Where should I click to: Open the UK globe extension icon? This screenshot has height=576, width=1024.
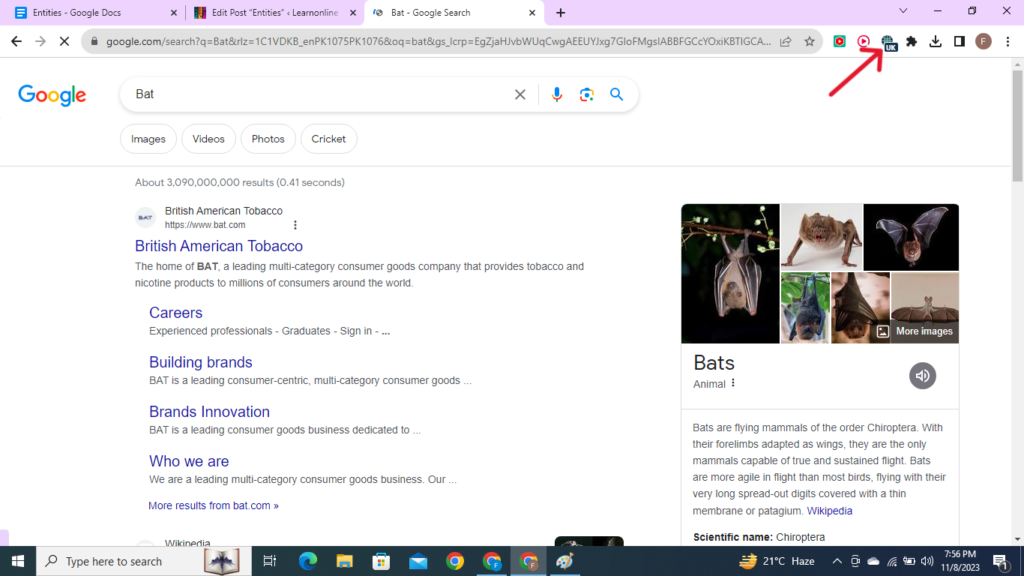[888, 42]
